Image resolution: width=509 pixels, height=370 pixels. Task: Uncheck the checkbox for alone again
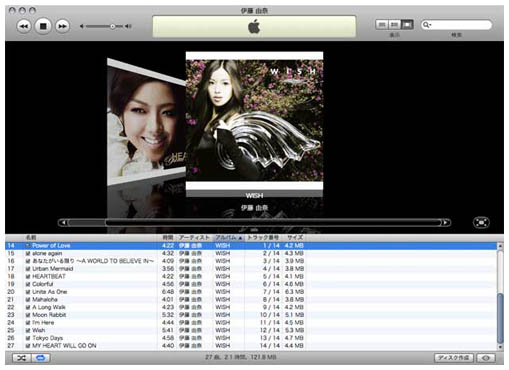pyautogui.click(x=28, y=253)
